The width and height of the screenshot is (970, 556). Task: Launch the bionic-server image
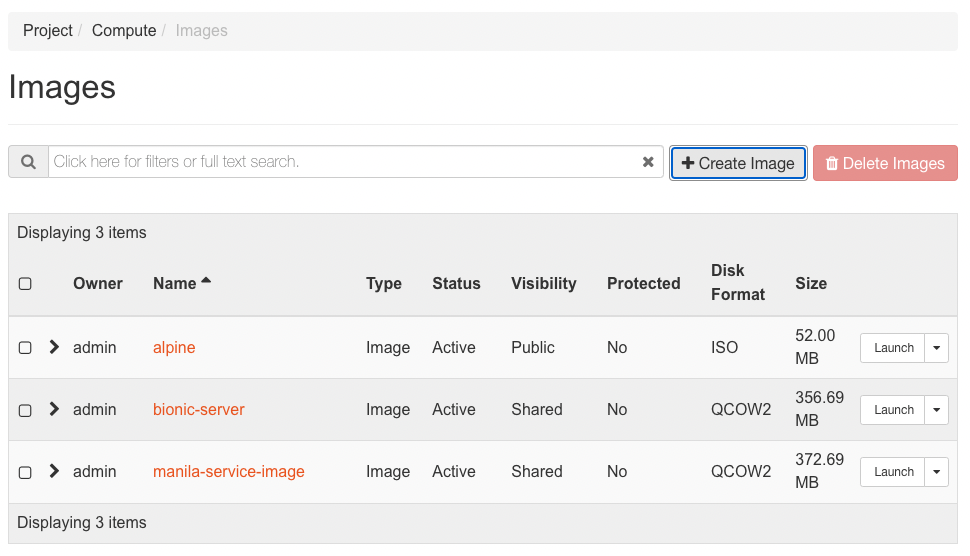click(893, 410)
